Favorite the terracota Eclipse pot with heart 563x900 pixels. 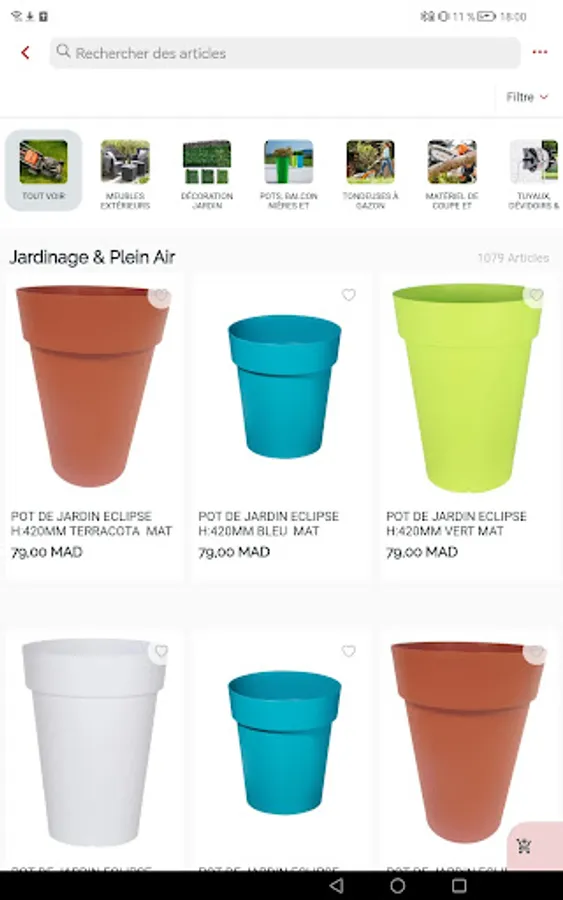tap(161, 295)
